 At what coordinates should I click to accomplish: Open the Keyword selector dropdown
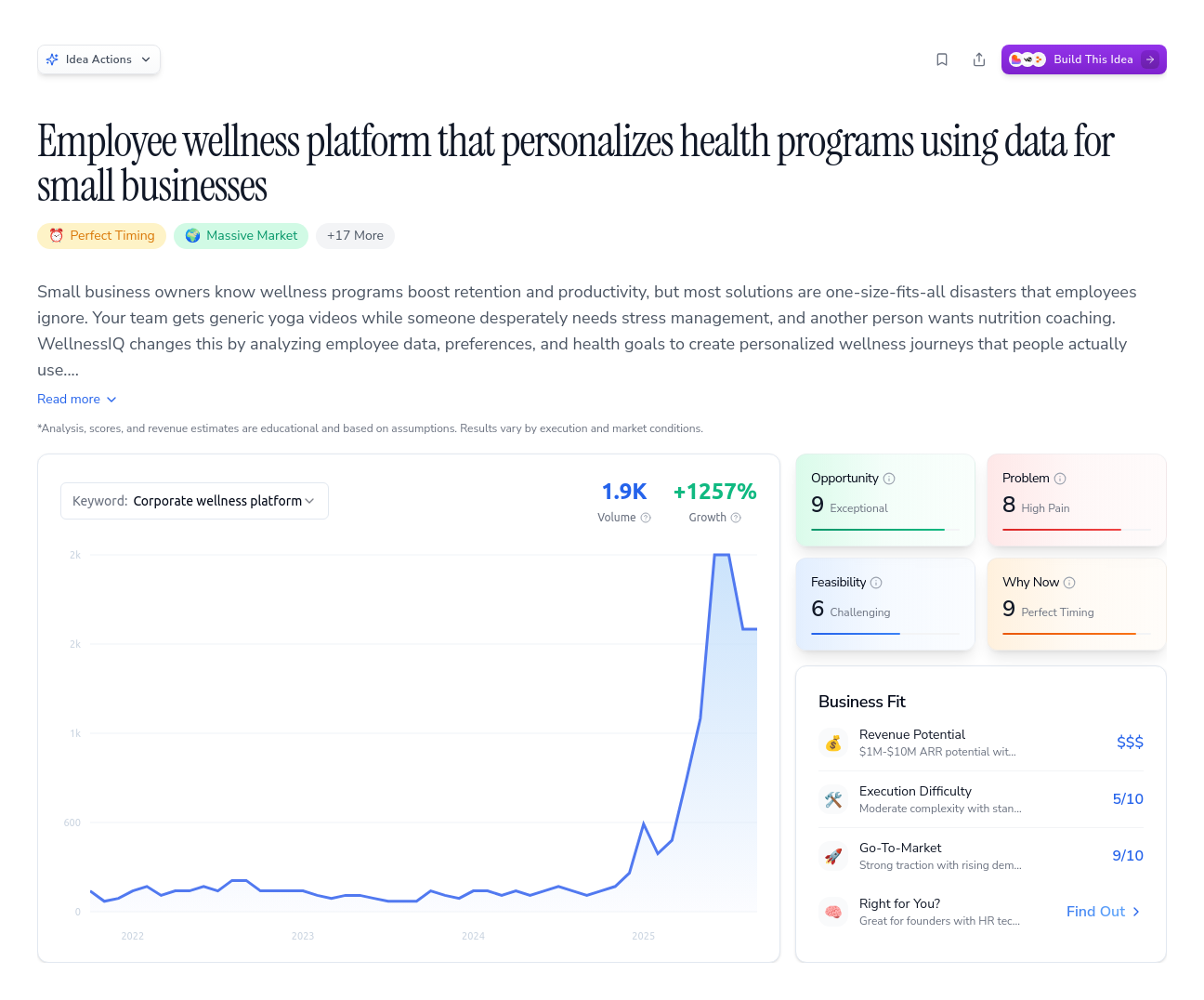194,501
